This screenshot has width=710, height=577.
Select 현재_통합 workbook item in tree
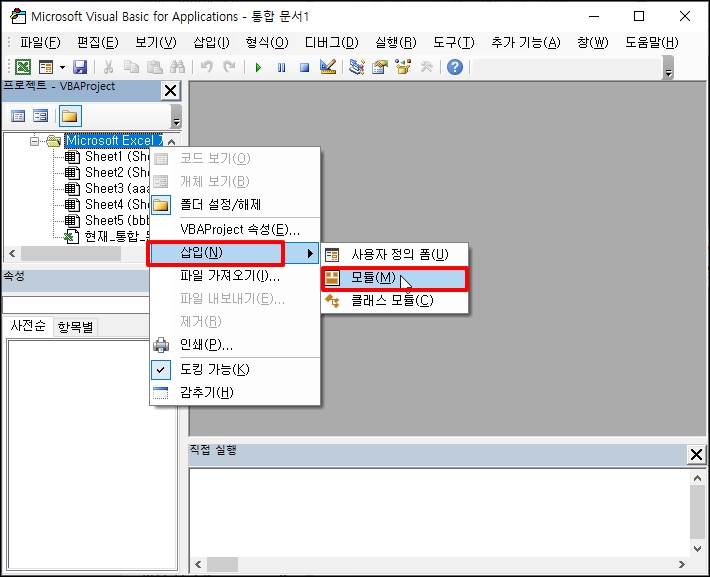108,236
